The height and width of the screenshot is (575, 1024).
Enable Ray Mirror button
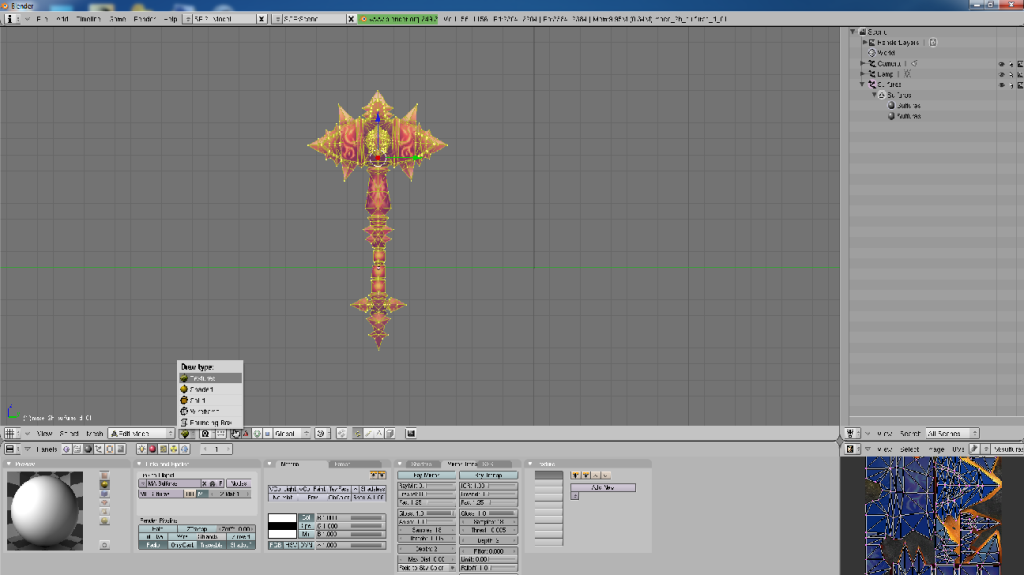click(x=426, y=475)
